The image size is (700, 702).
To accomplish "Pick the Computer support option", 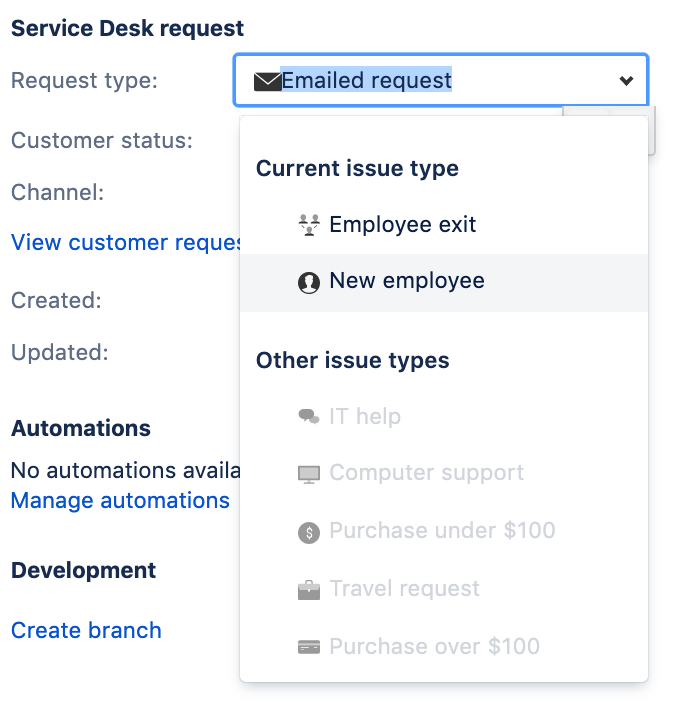I will tap(444, 473).
